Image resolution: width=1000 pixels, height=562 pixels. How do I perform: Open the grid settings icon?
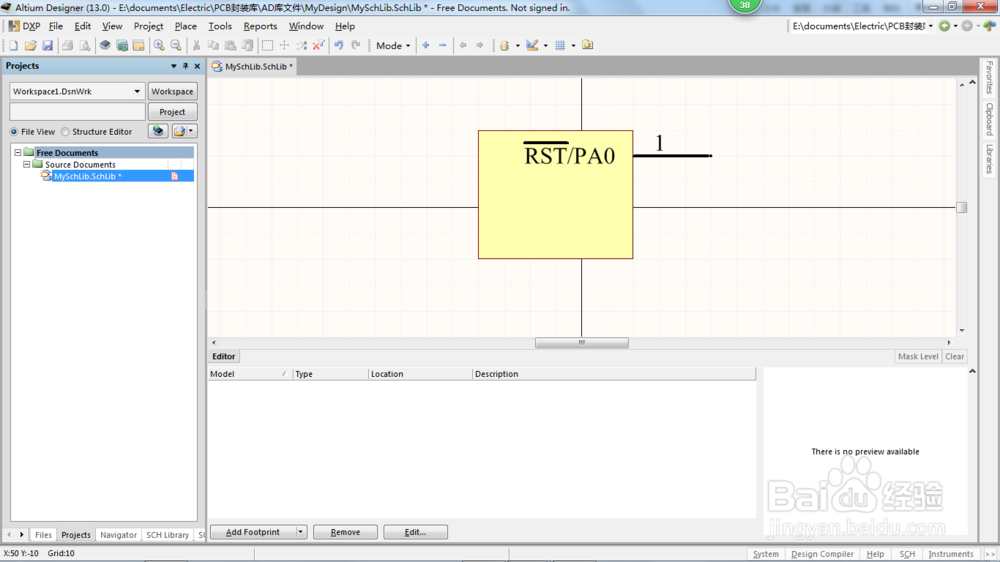coord(560,45)
